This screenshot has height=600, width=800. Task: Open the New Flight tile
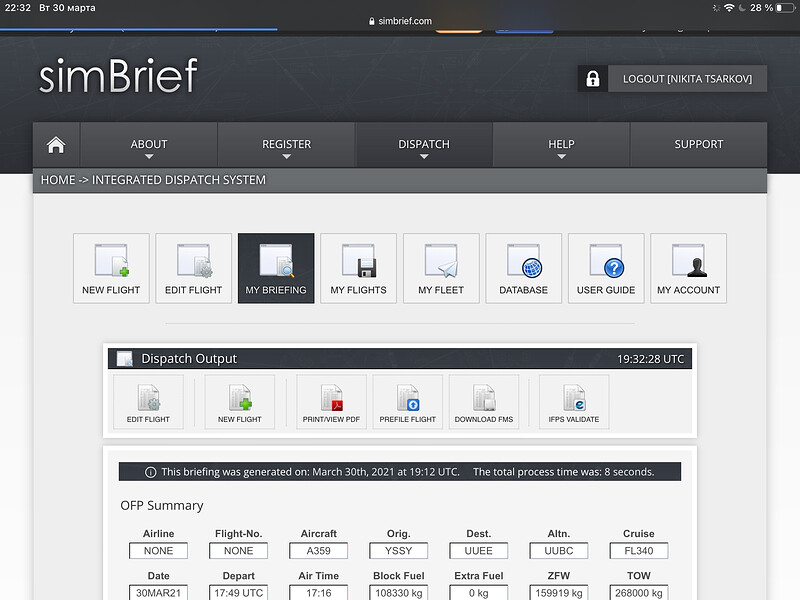(x=111, y=268)
